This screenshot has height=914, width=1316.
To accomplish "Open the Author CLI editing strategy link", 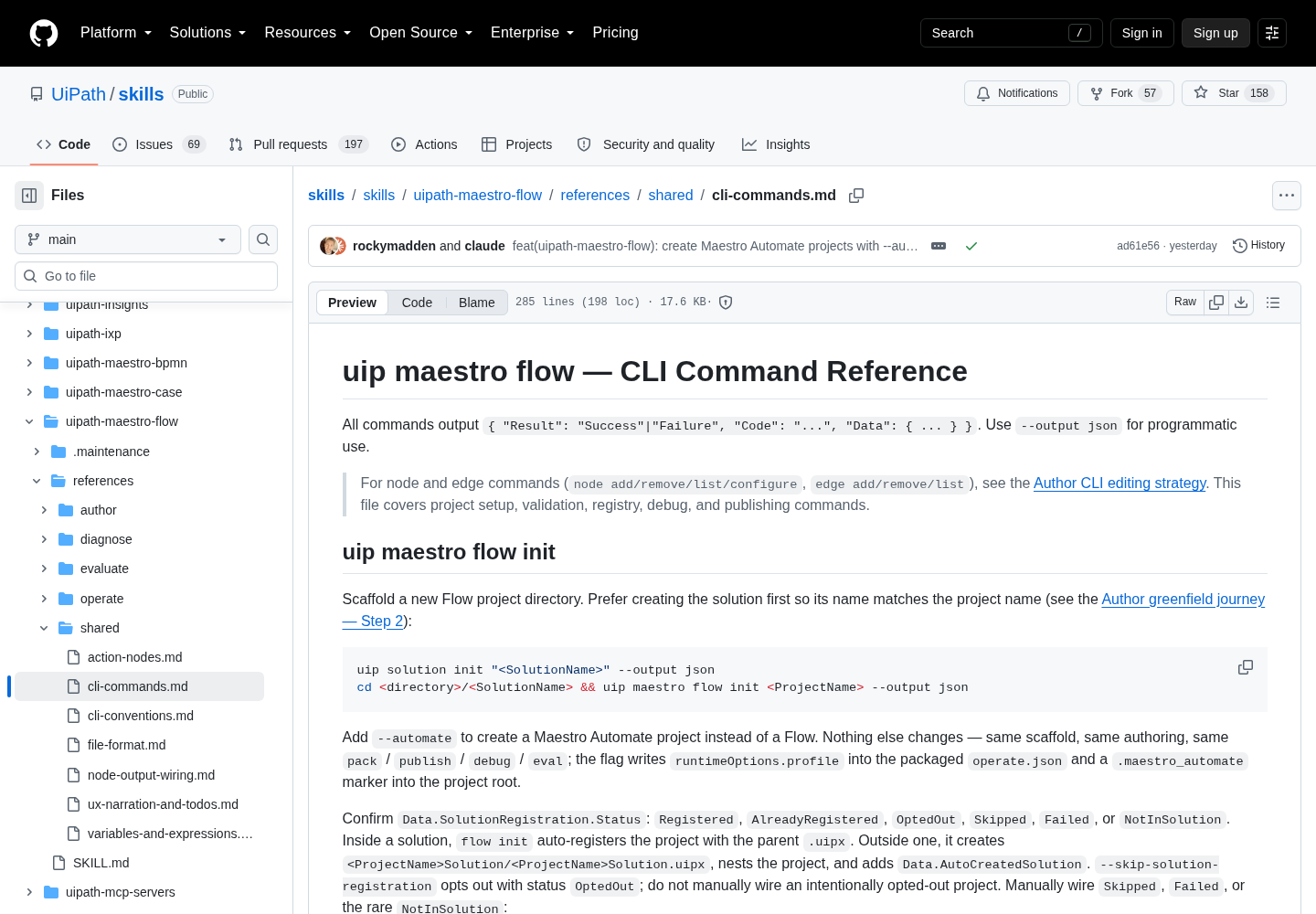I will pyautogui.click(x=1120, y=483).
